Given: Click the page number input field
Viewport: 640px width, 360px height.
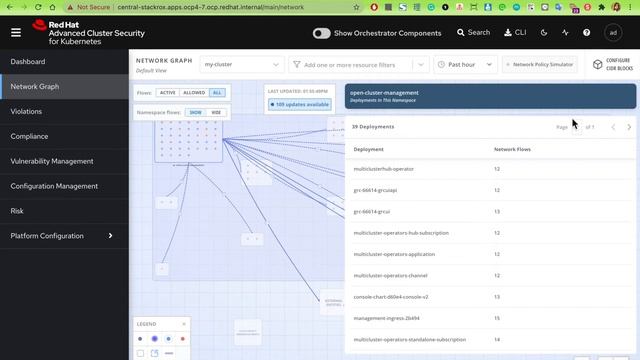Looking at the screenshot, I should pyautogui.click(x=577, y=127).
